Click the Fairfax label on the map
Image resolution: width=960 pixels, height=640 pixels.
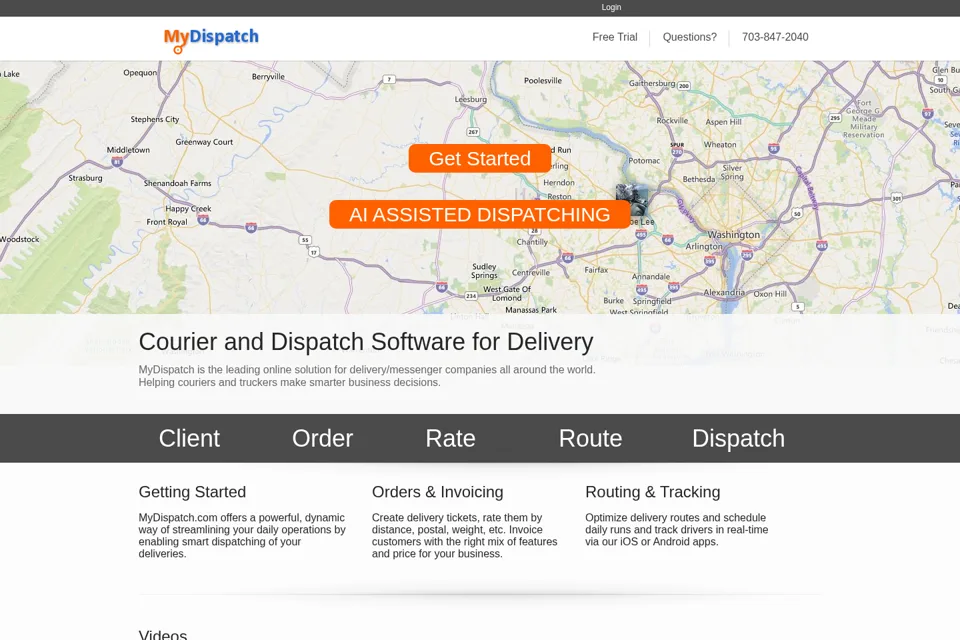click(x=596, y=269)
